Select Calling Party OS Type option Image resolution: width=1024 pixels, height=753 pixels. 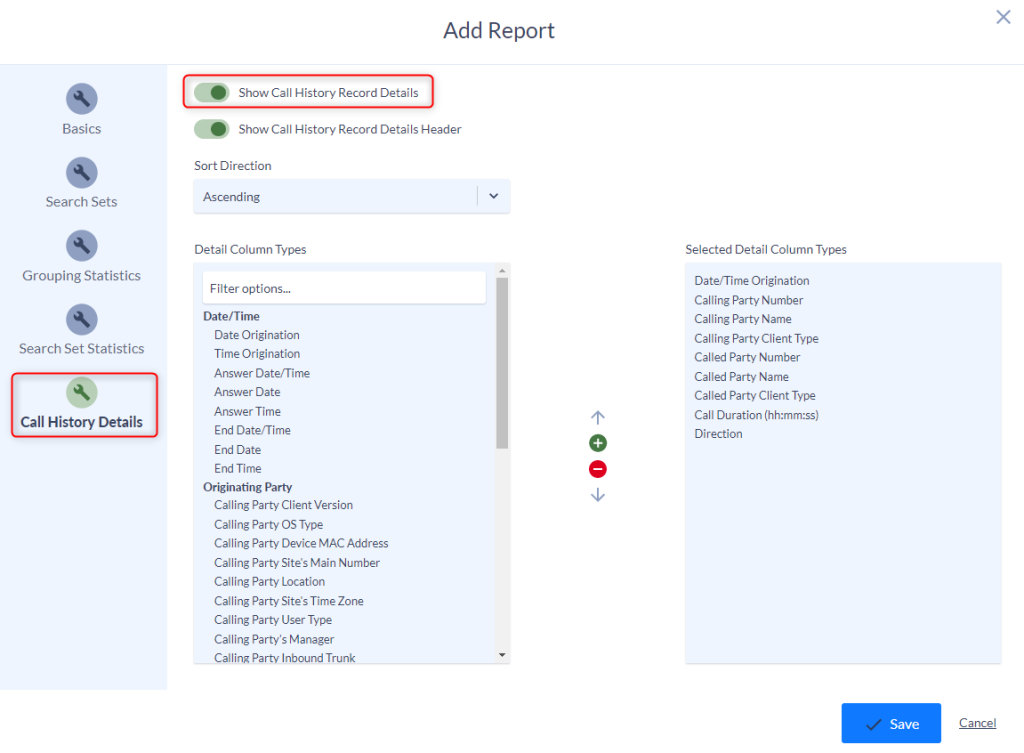268,524
